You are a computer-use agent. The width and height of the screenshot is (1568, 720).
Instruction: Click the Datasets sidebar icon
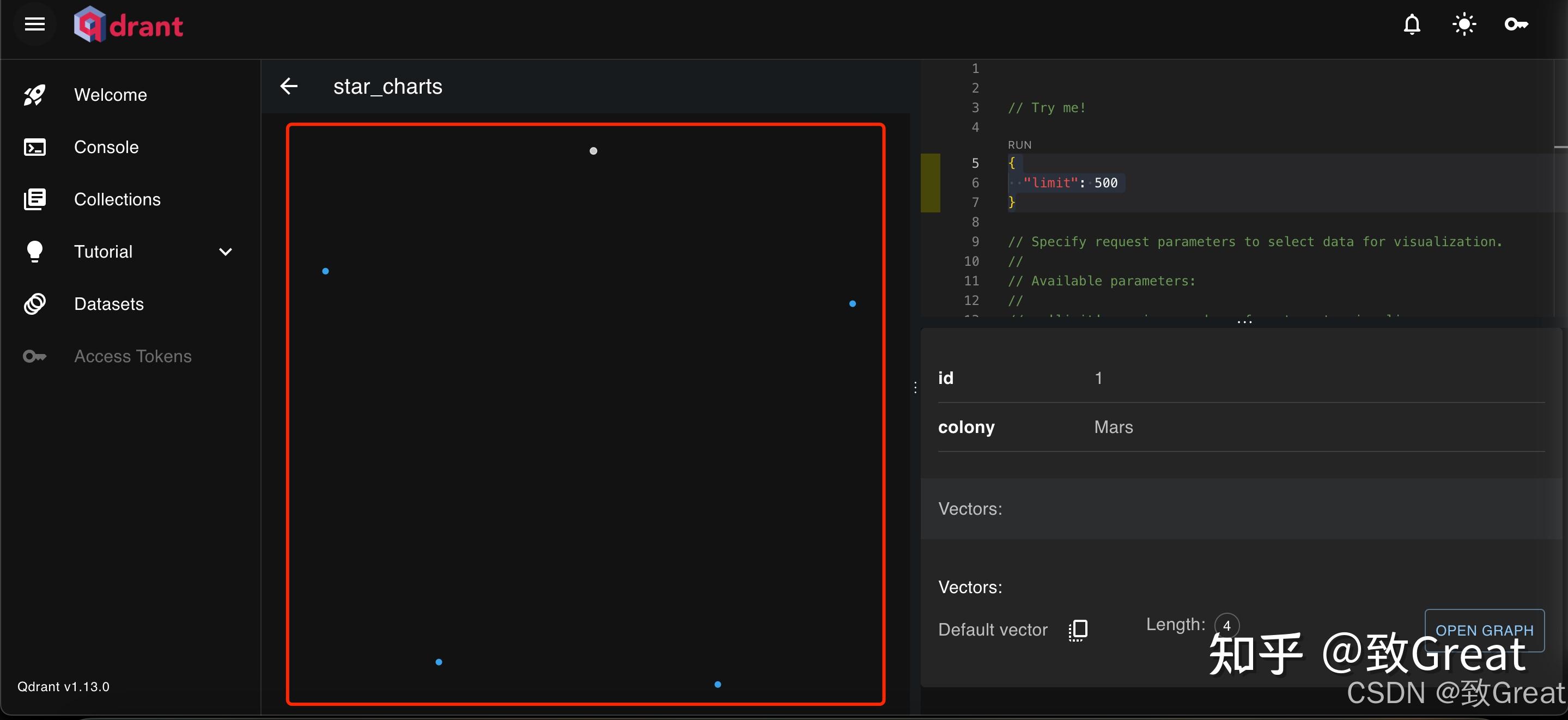pos(34,304)
